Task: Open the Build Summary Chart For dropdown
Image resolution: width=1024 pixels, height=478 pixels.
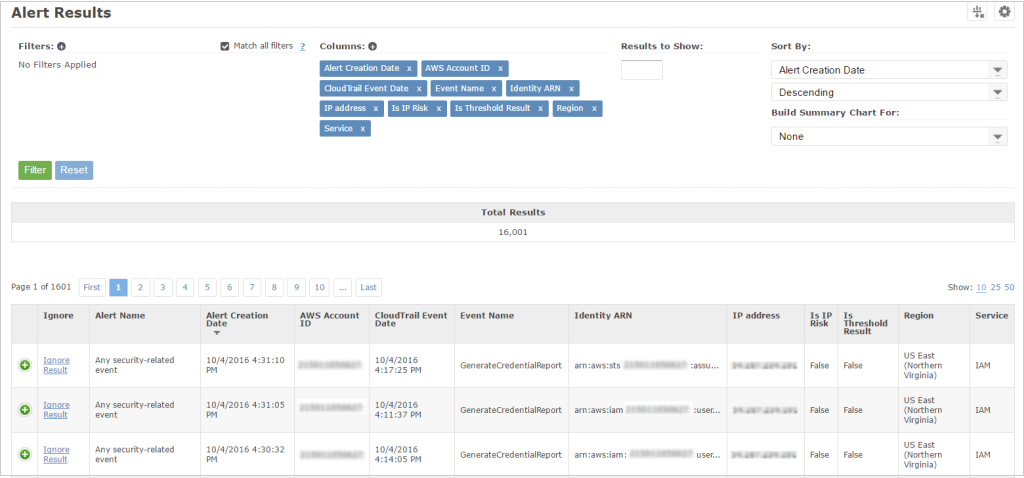Action: (889, 136)
